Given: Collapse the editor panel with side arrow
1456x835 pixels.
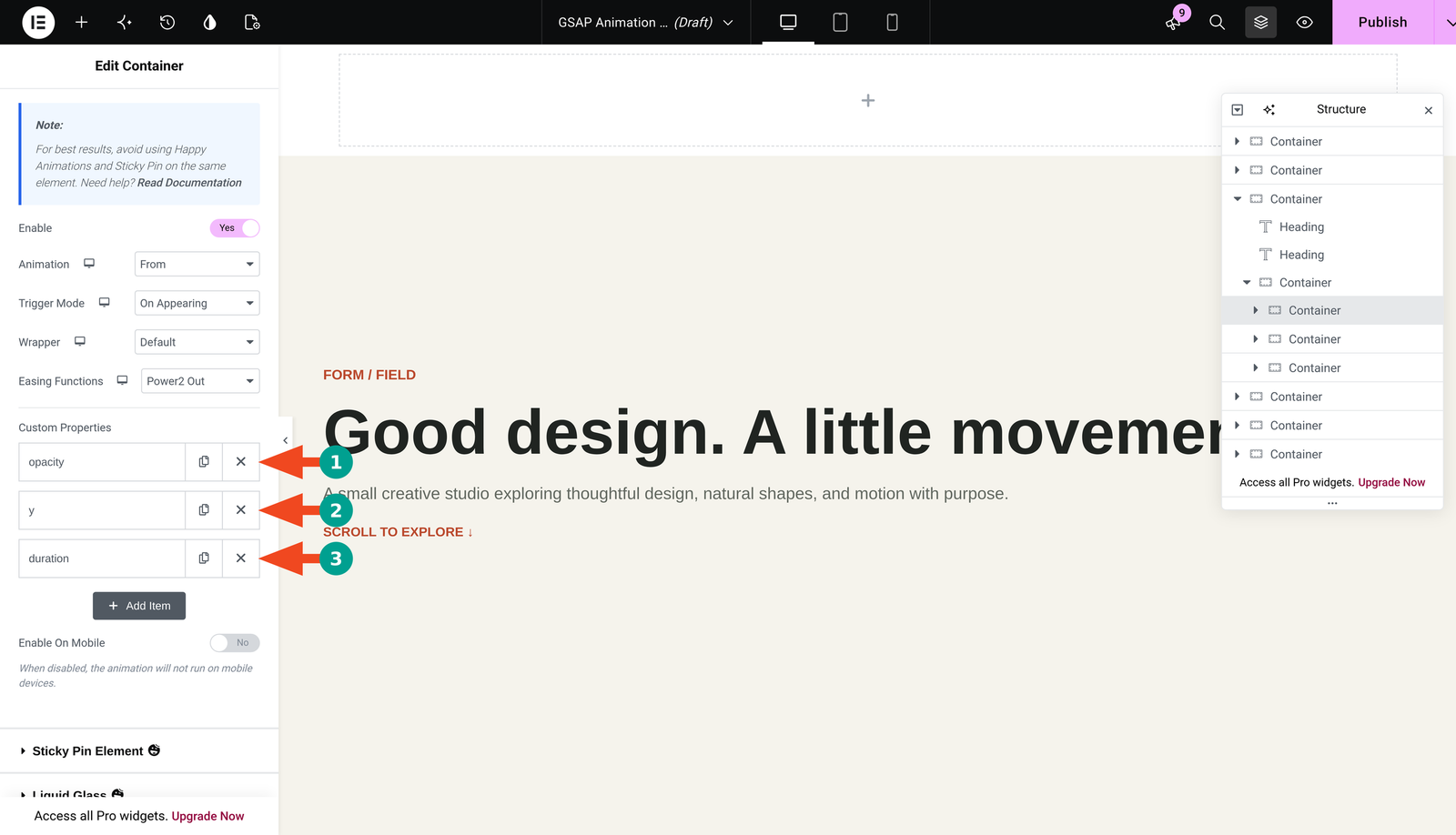Looking at the screenshot, I should [x=285, y=440].
